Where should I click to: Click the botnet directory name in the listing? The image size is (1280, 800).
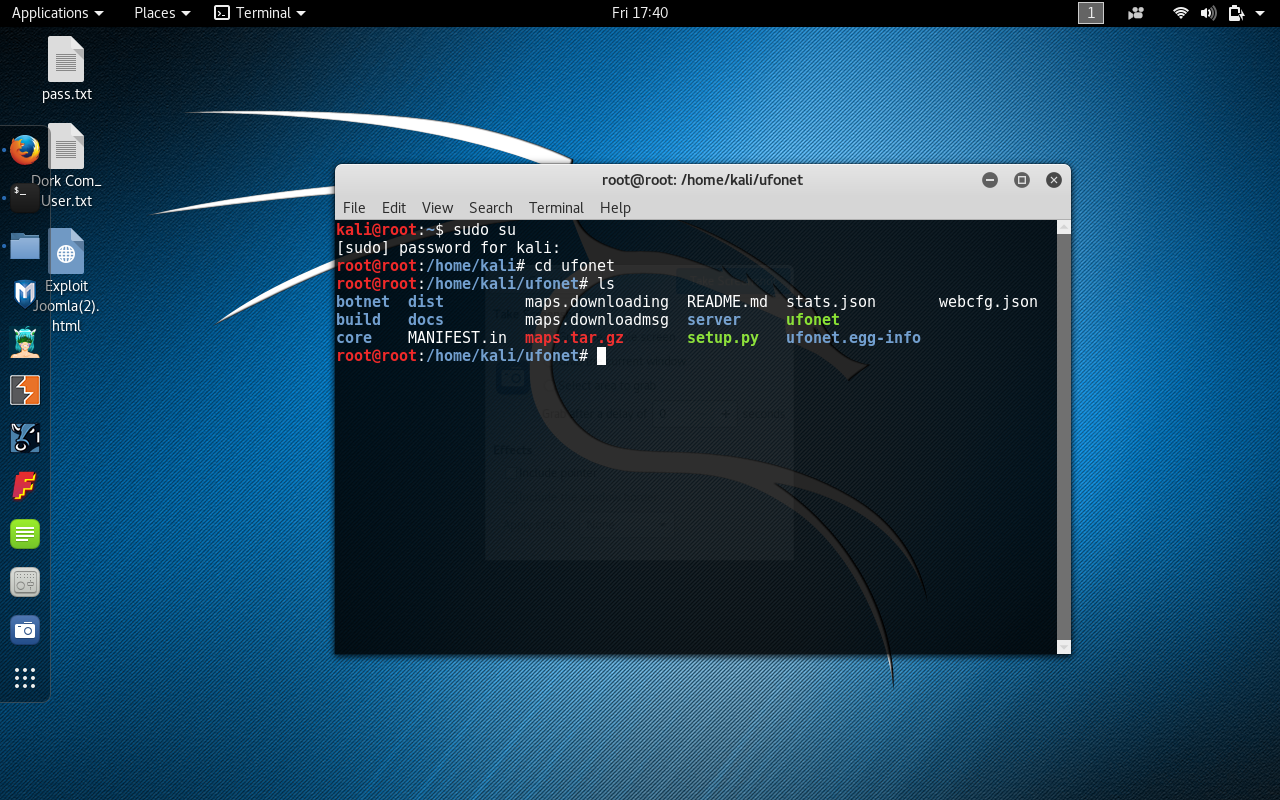coord(363,302)
